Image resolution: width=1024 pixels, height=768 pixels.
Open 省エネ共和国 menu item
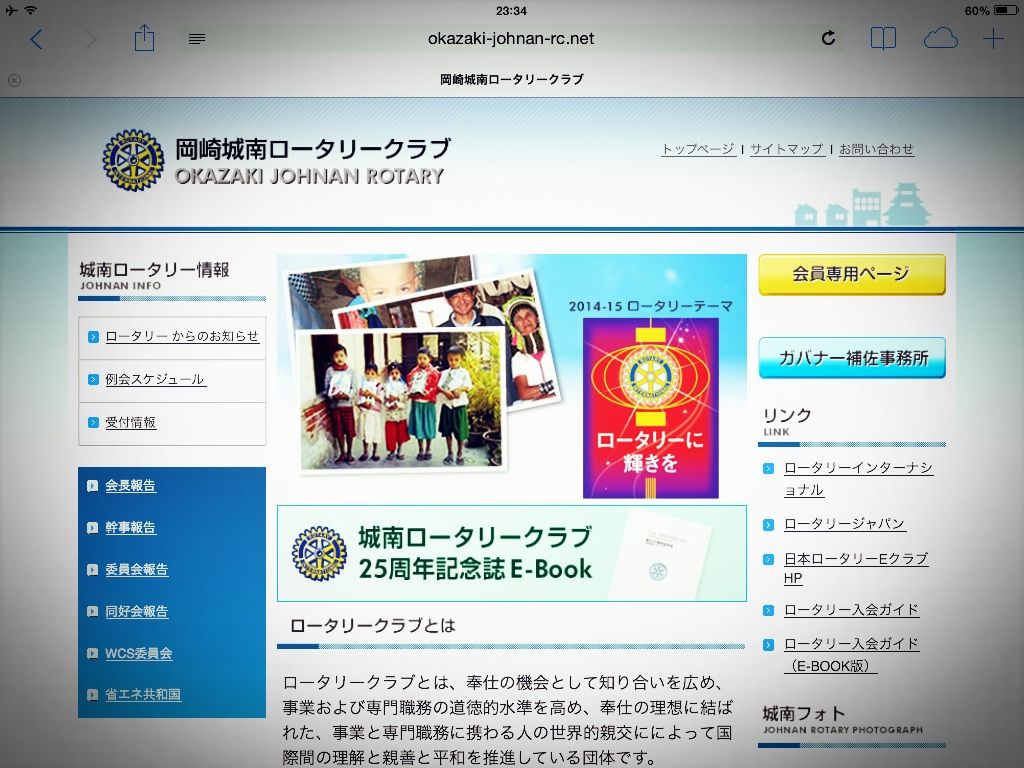pyautogui.click(x=143, y=695)
